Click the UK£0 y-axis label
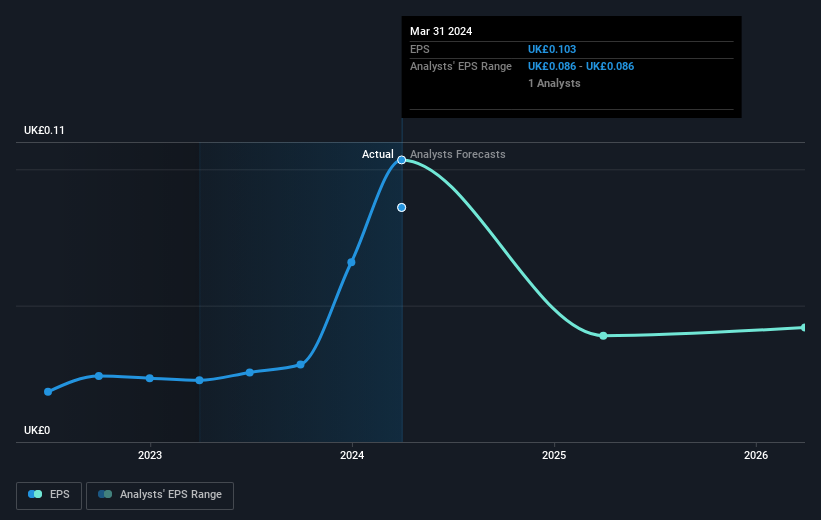The height and width of the screenshot is (520, 821). tap(37, 430)
